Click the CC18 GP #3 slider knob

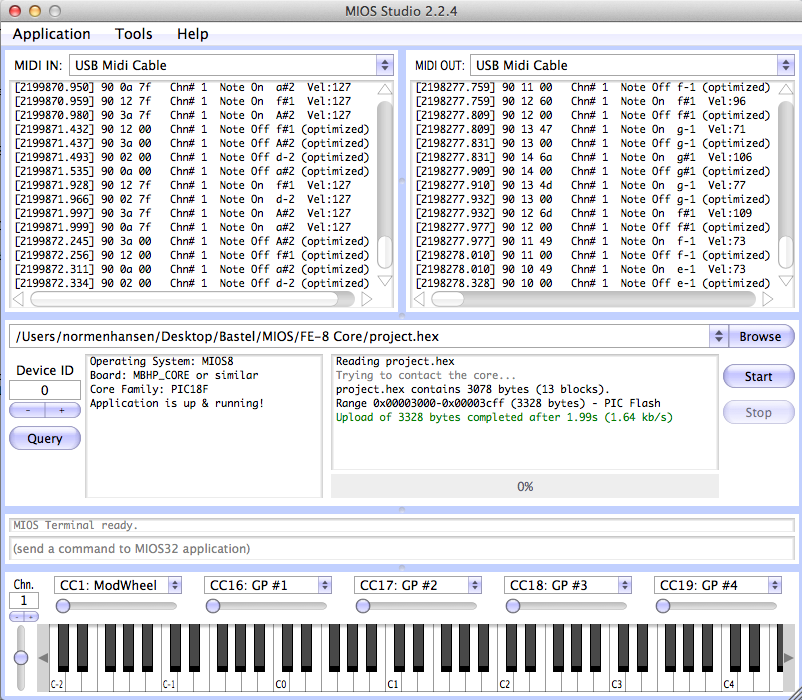pyautogui.click(x=513, y=606)
